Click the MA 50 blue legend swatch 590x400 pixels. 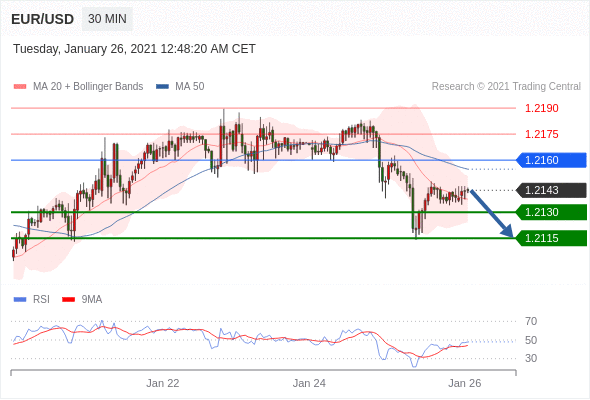tap(162, 87)
